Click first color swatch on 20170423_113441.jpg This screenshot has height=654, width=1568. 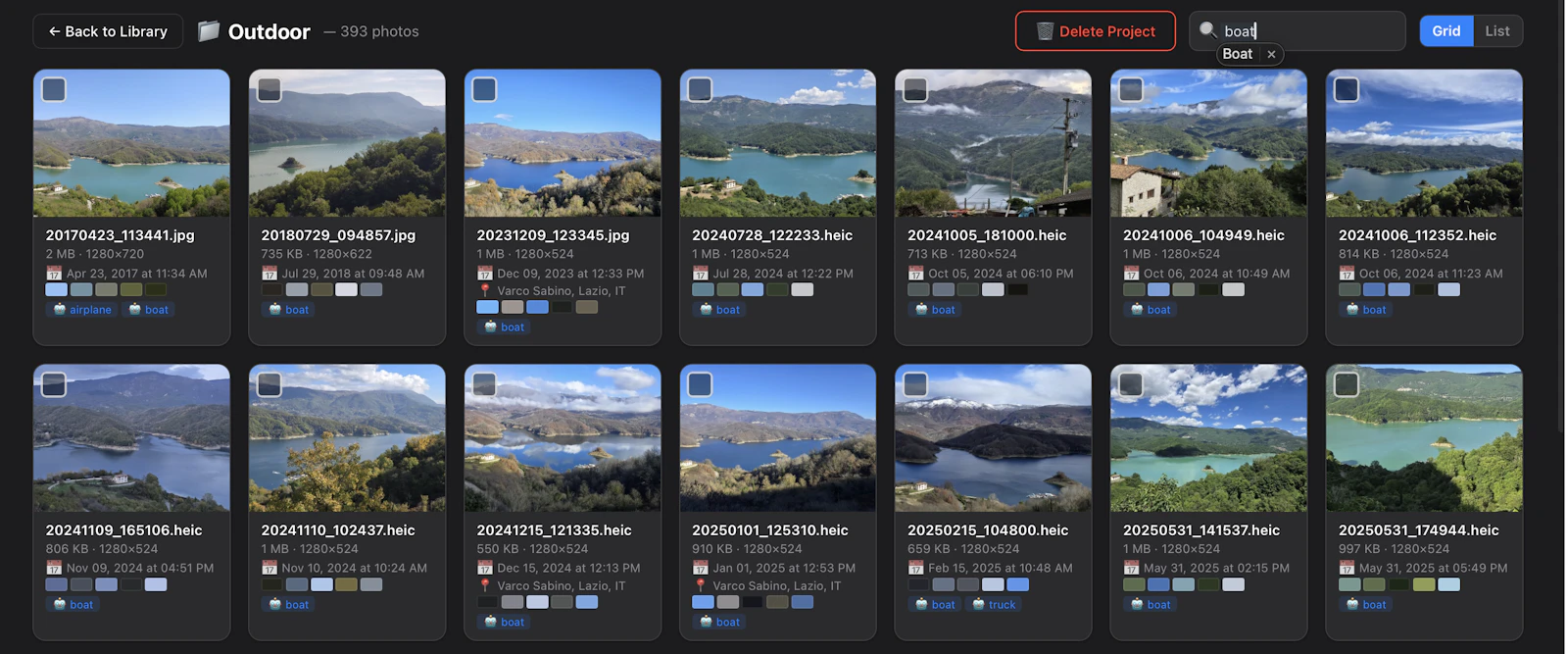tap(56, 290)
